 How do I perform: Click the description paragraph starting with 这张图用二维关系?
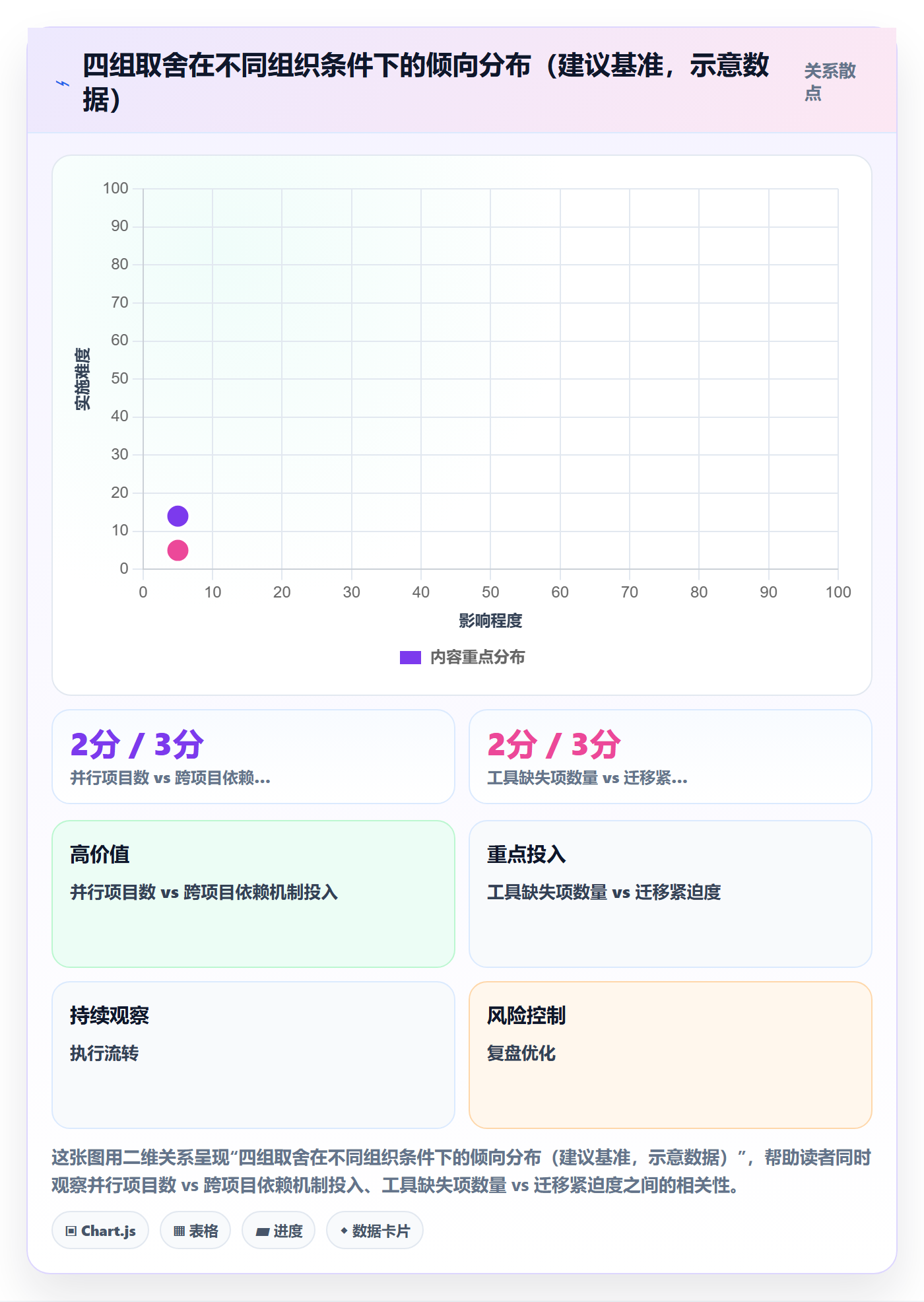[x=461, y=1171]
